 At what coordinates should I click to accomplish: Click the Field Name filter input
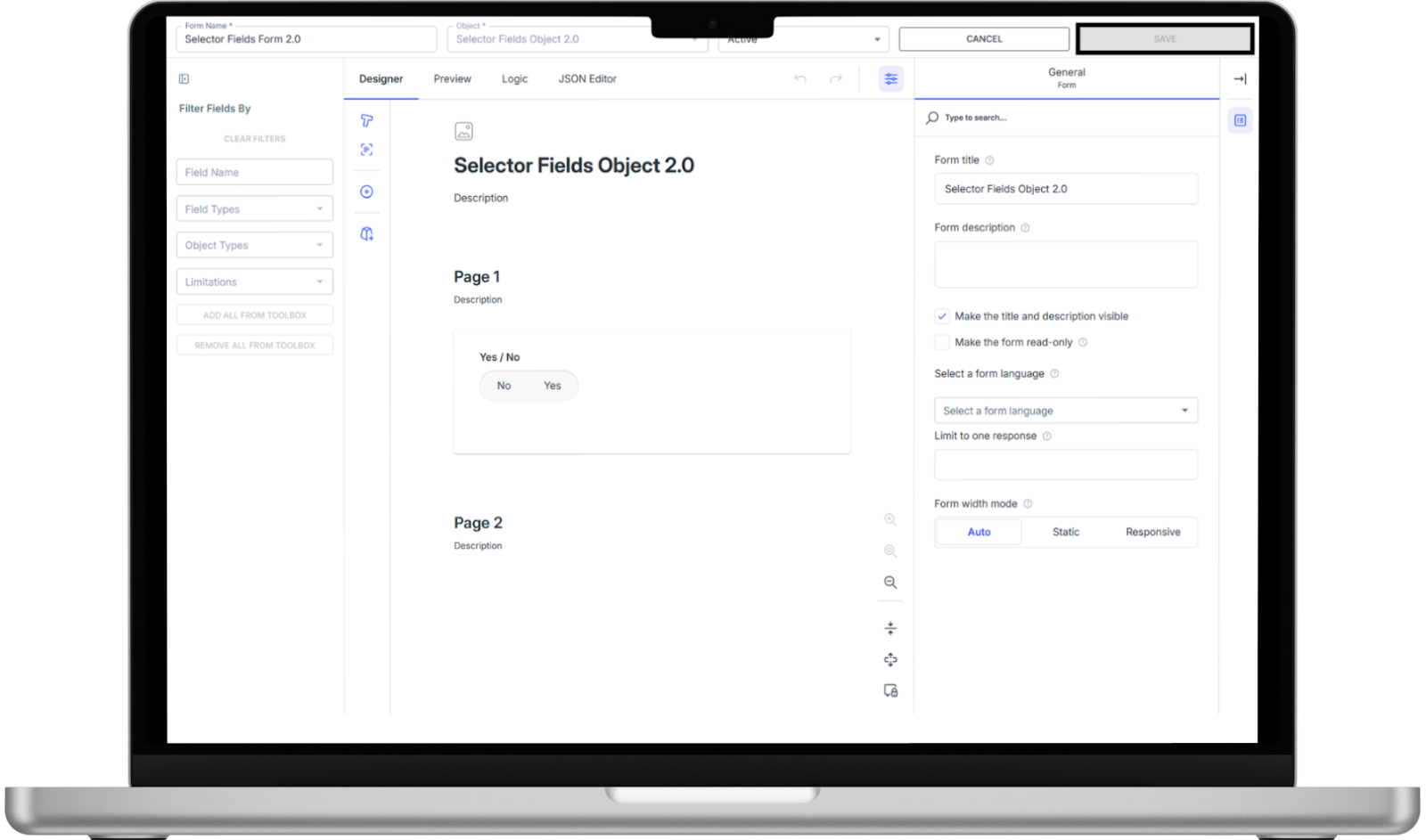coord(254,173)
